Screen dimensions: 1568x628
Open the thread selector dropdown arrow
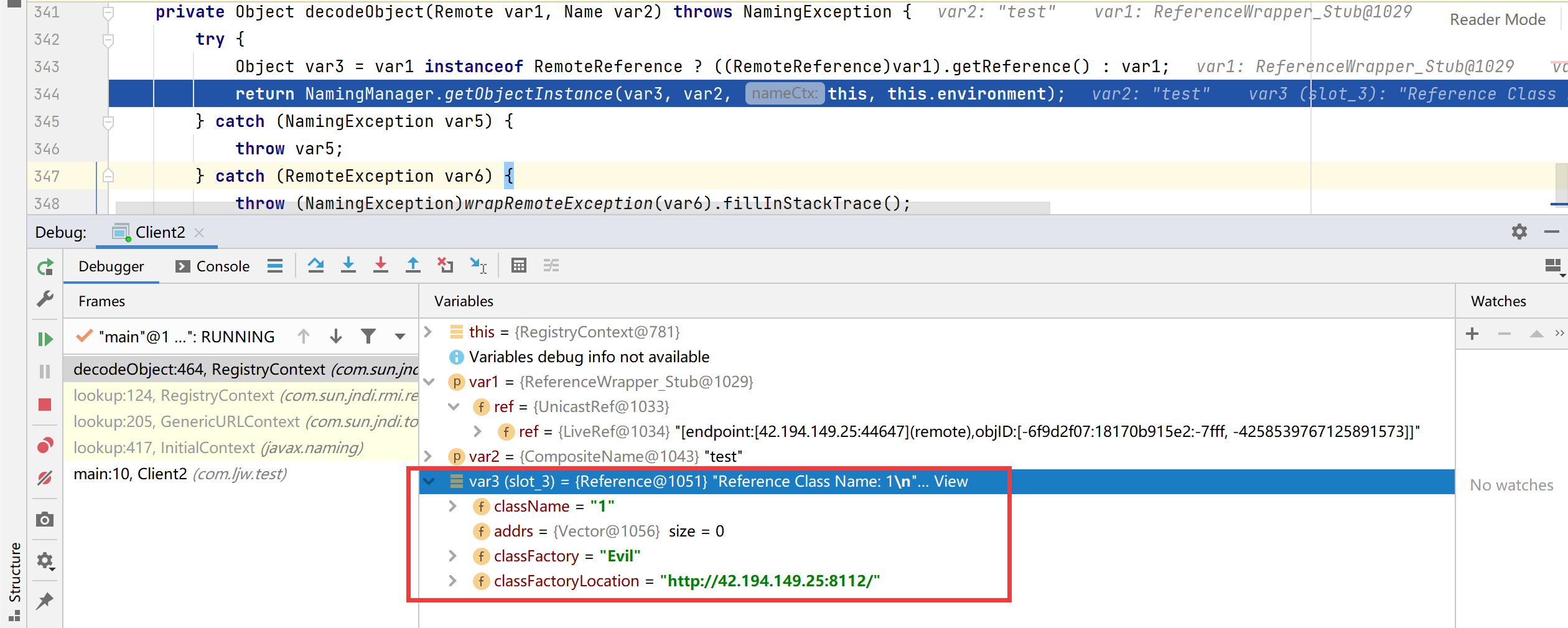[x=400, y=337]
